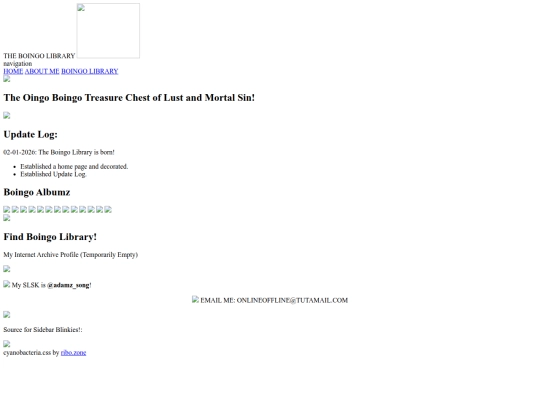This screenshot has height=405, width=540.
Task: Click the broken image under My Internet Archive Profile
Action: [7, 269]
